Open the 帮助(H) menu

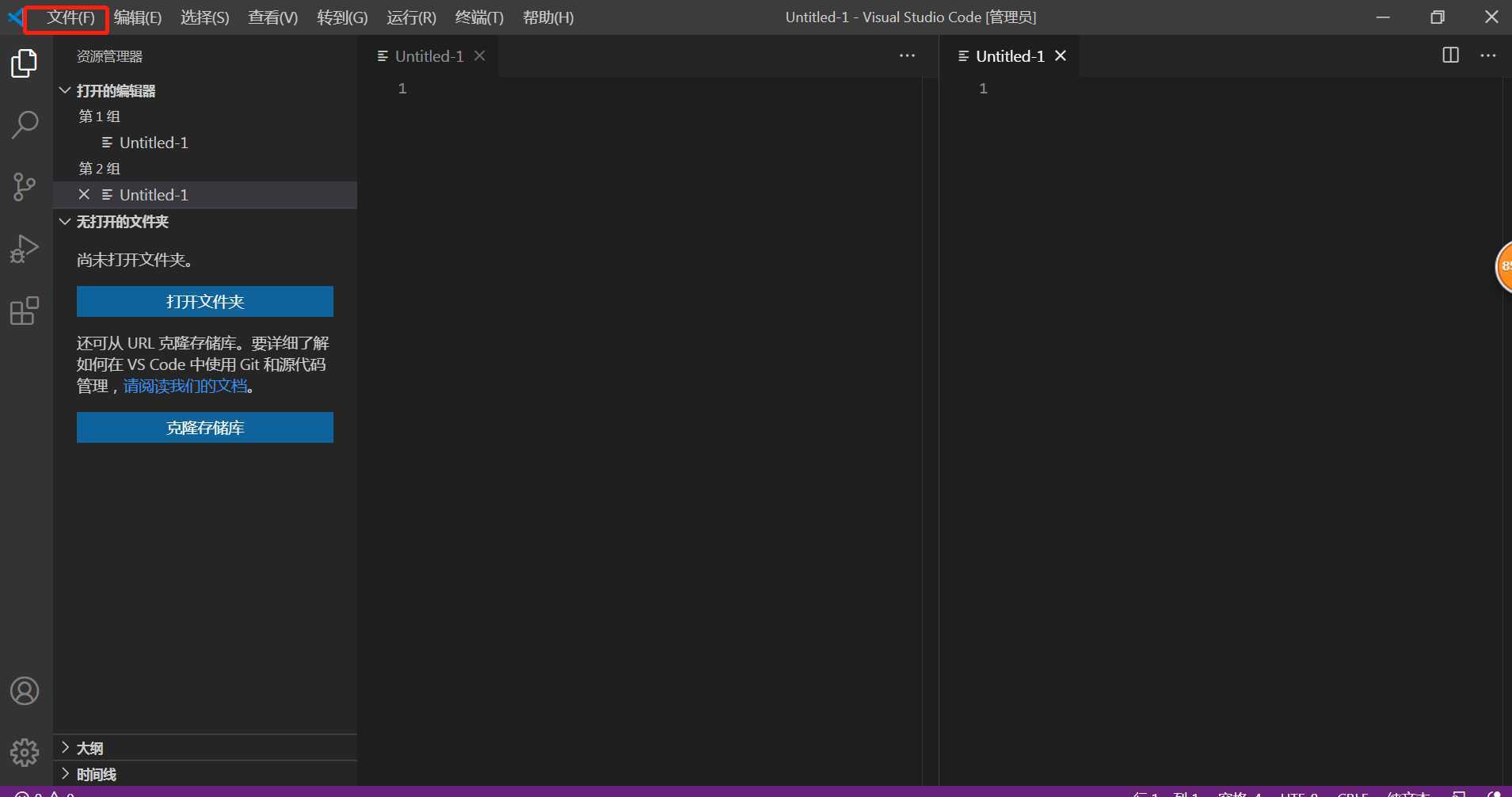[x=548, y=17]
